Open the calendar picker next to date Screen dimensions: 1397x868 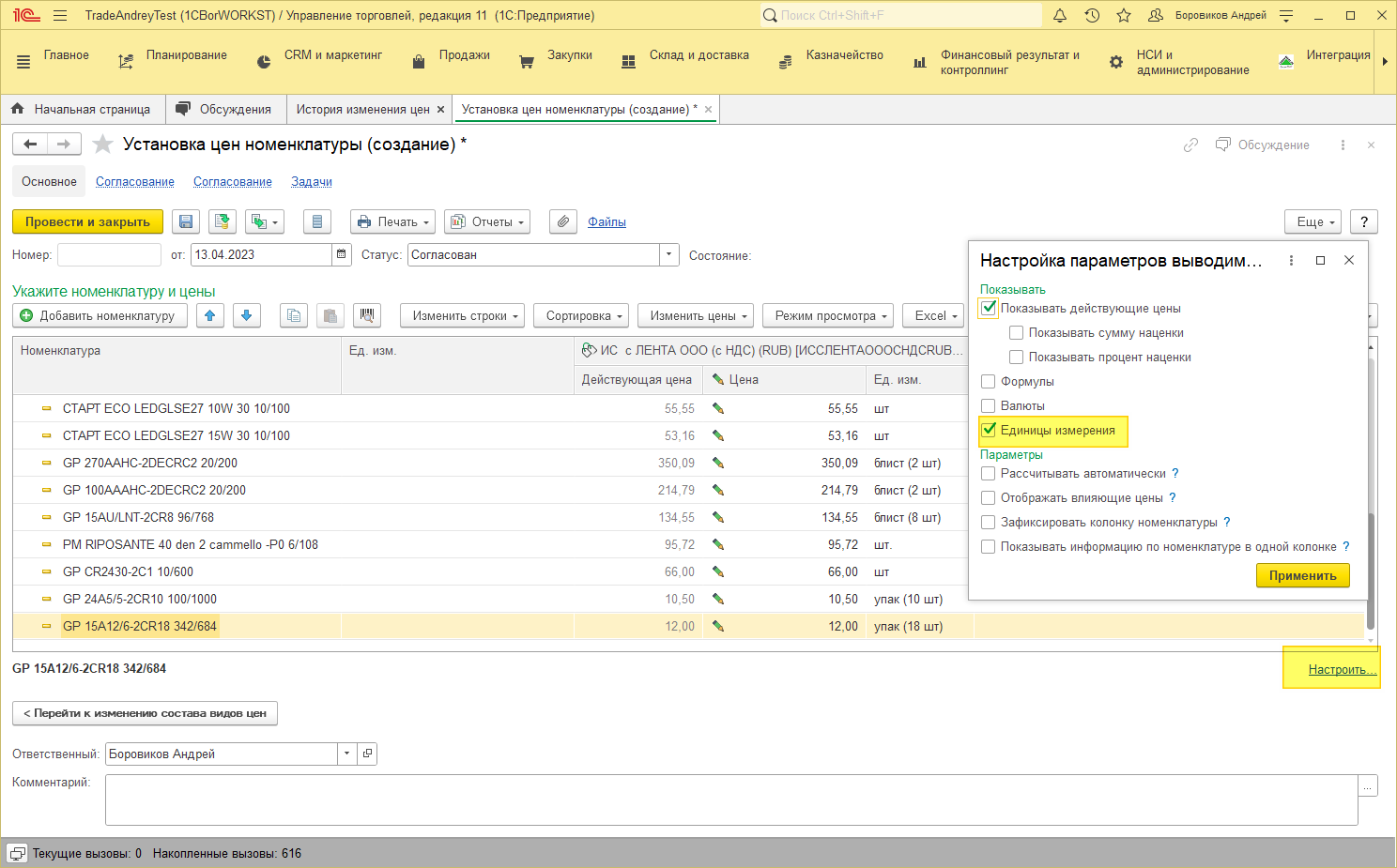click(343, 254)
